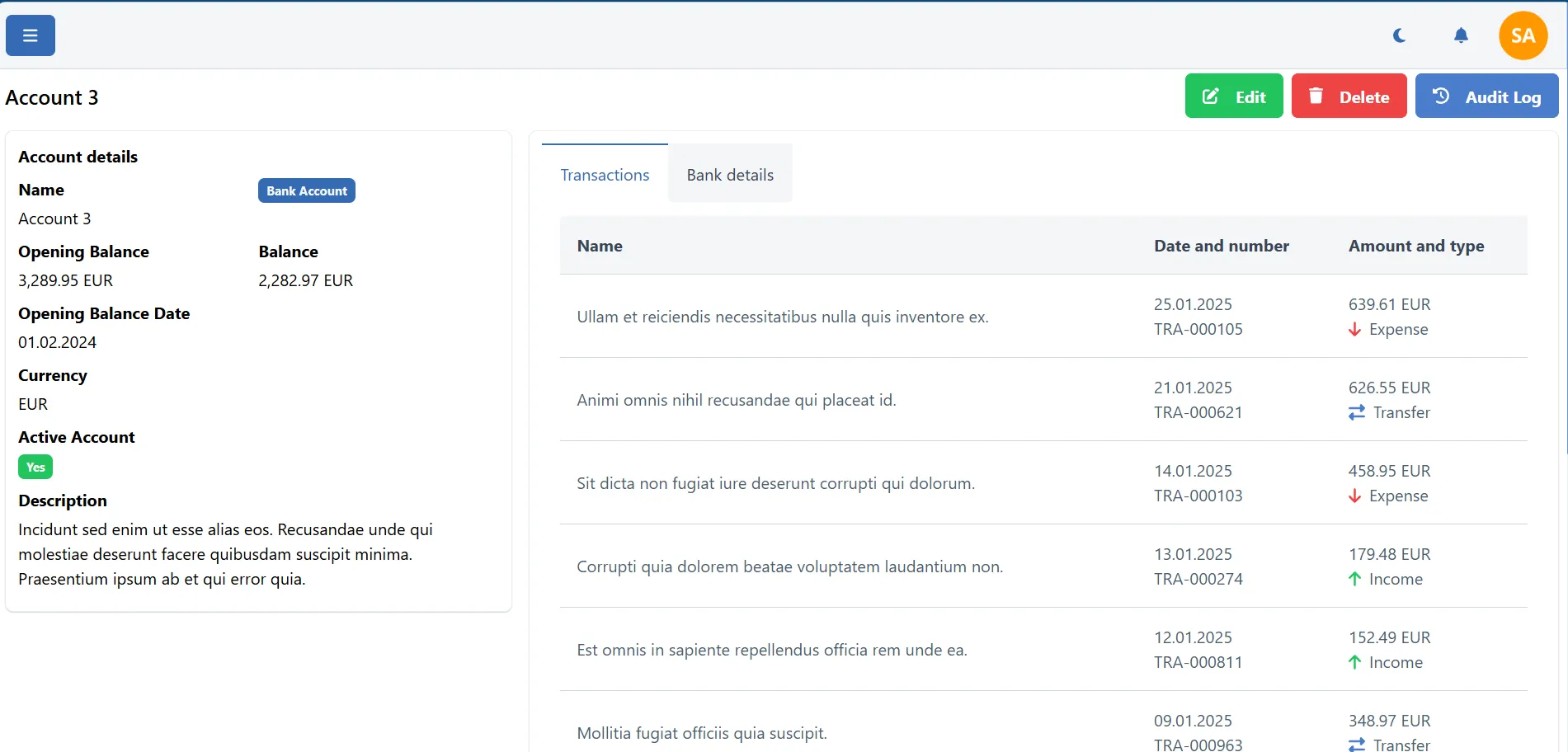1568x752 pixels.
Task: Open the SA user avatar menu
Action: pyautogui.click(x=1523, y=35)
